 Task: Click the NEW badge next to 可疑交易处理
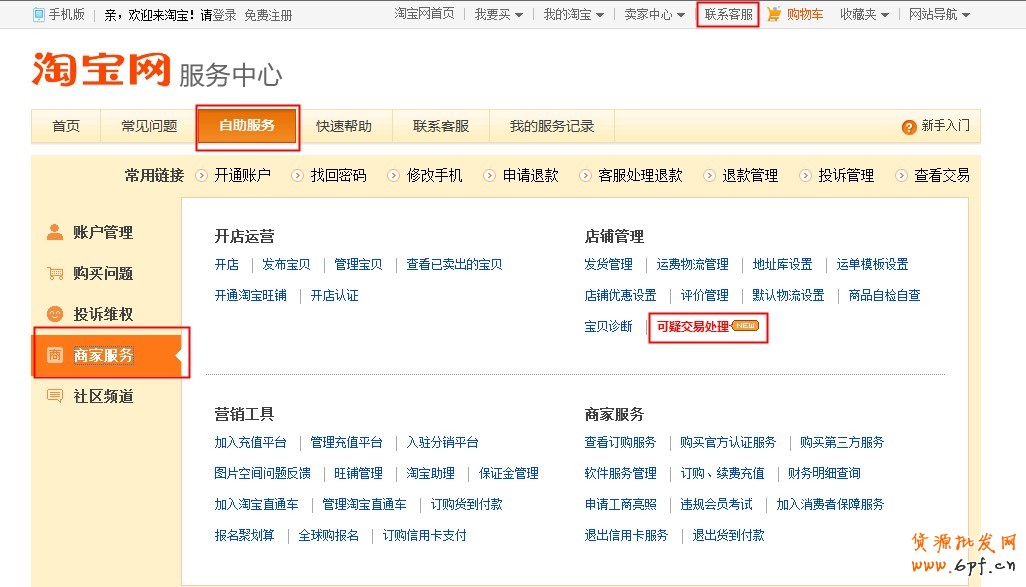[745, 325]
